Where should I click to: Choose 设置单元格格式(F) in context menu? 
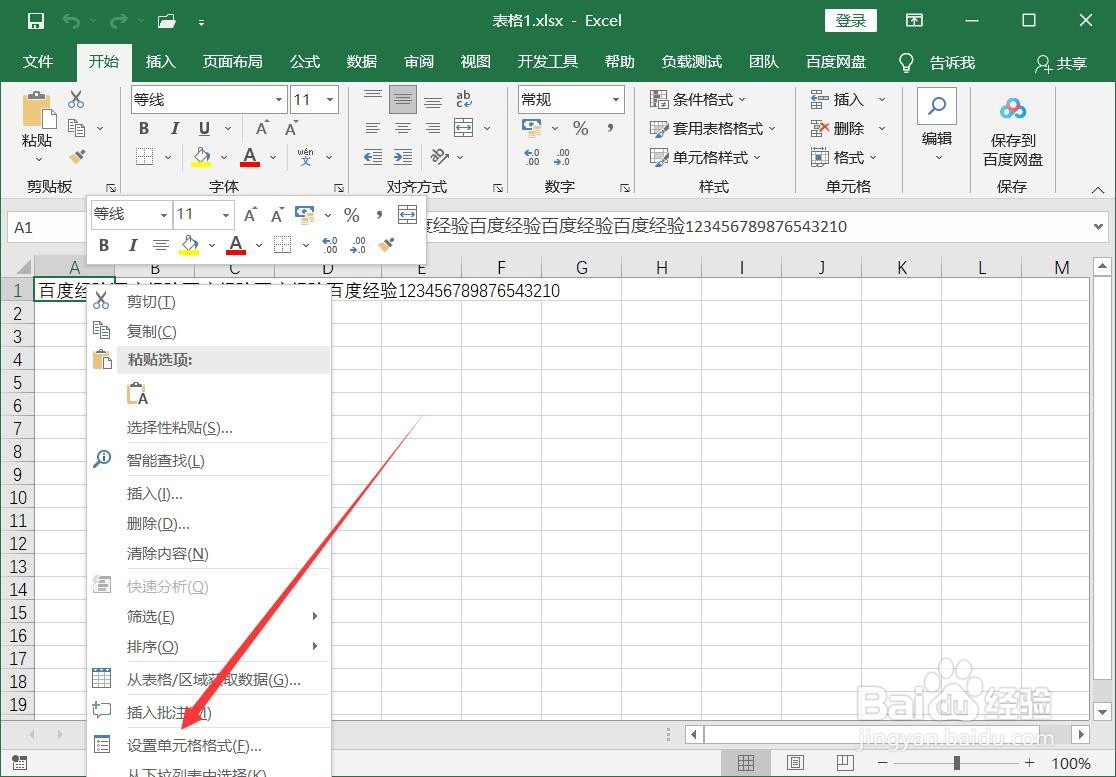pos(209,746)
